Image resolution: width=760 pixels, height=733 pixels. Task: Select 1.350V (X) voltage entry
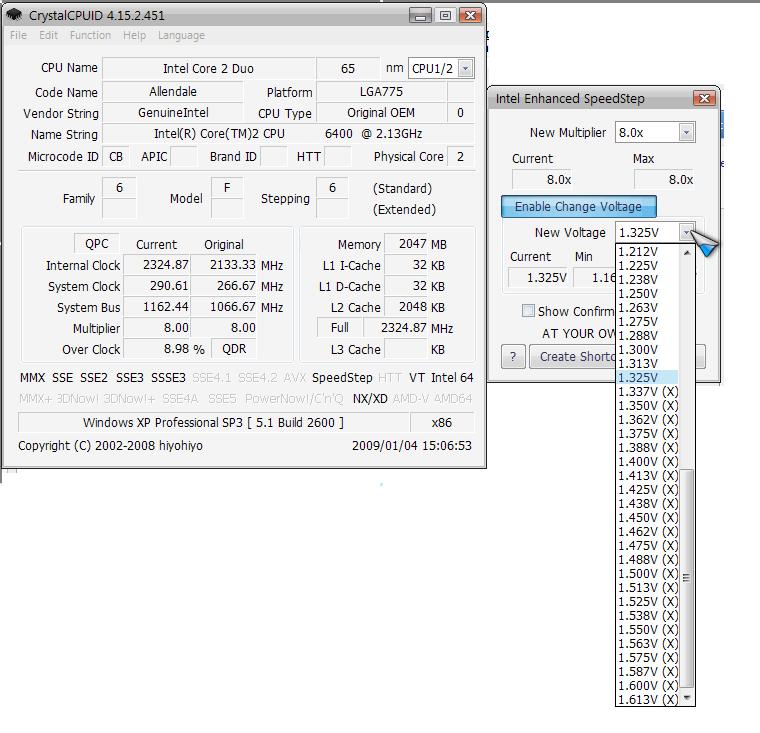(647, 406)
